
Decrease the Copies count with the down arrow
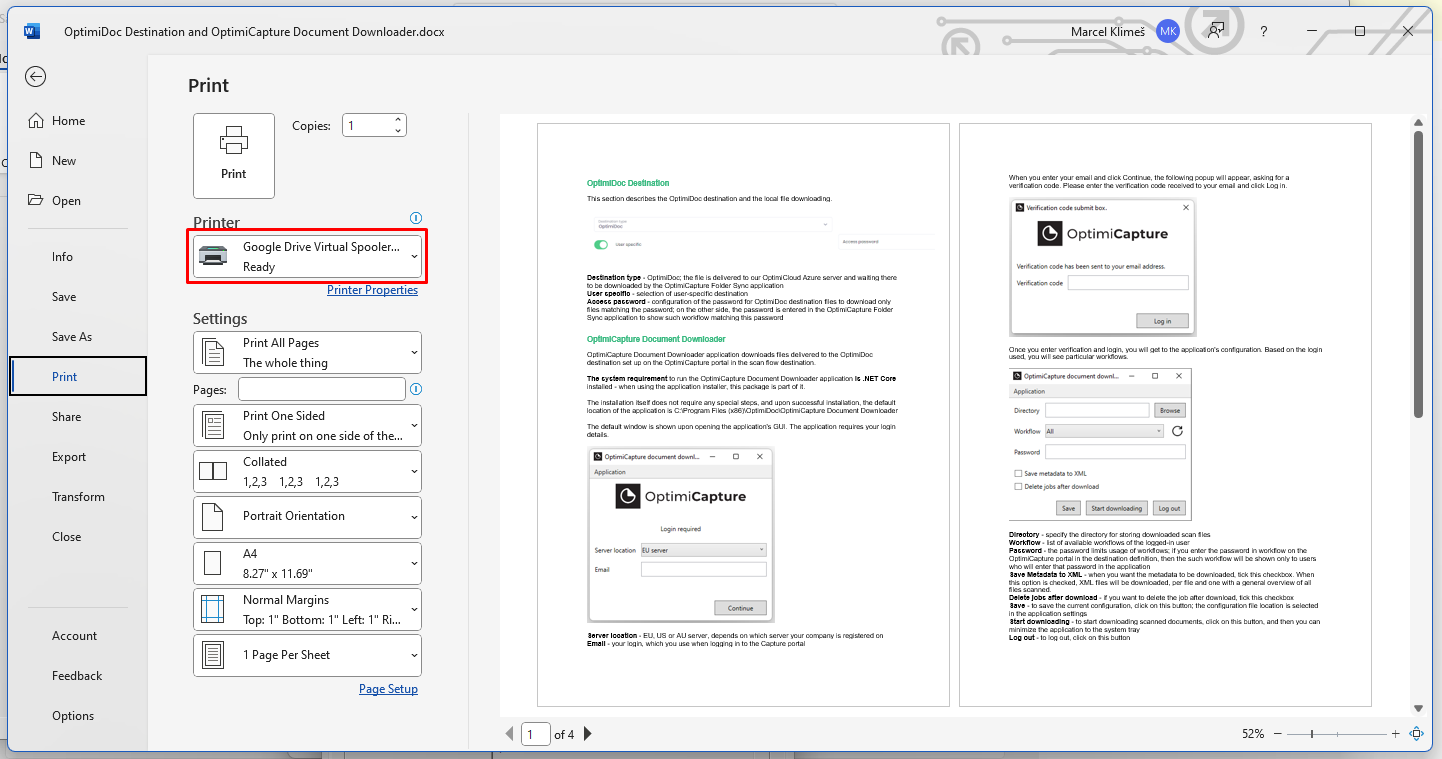click(x=398, y=131)
